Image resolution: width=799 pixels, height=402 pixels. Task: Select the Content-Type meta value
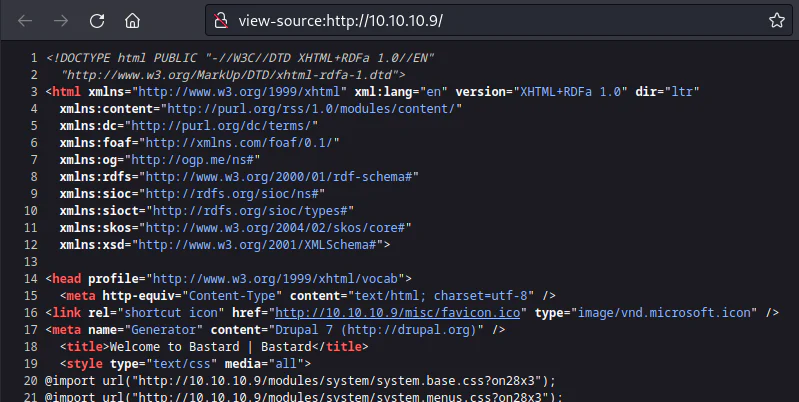232,296
